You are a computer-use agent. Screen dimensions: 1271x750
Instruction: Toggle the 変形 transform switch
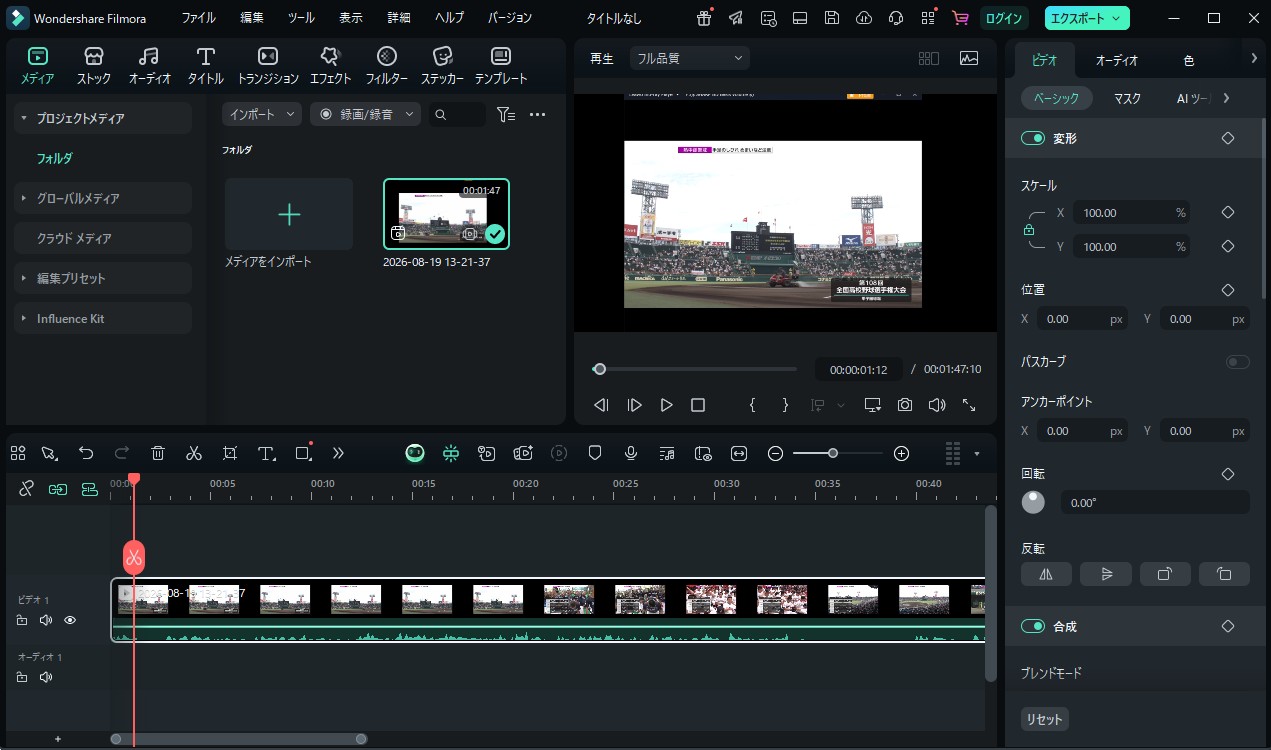[1032, 138]
